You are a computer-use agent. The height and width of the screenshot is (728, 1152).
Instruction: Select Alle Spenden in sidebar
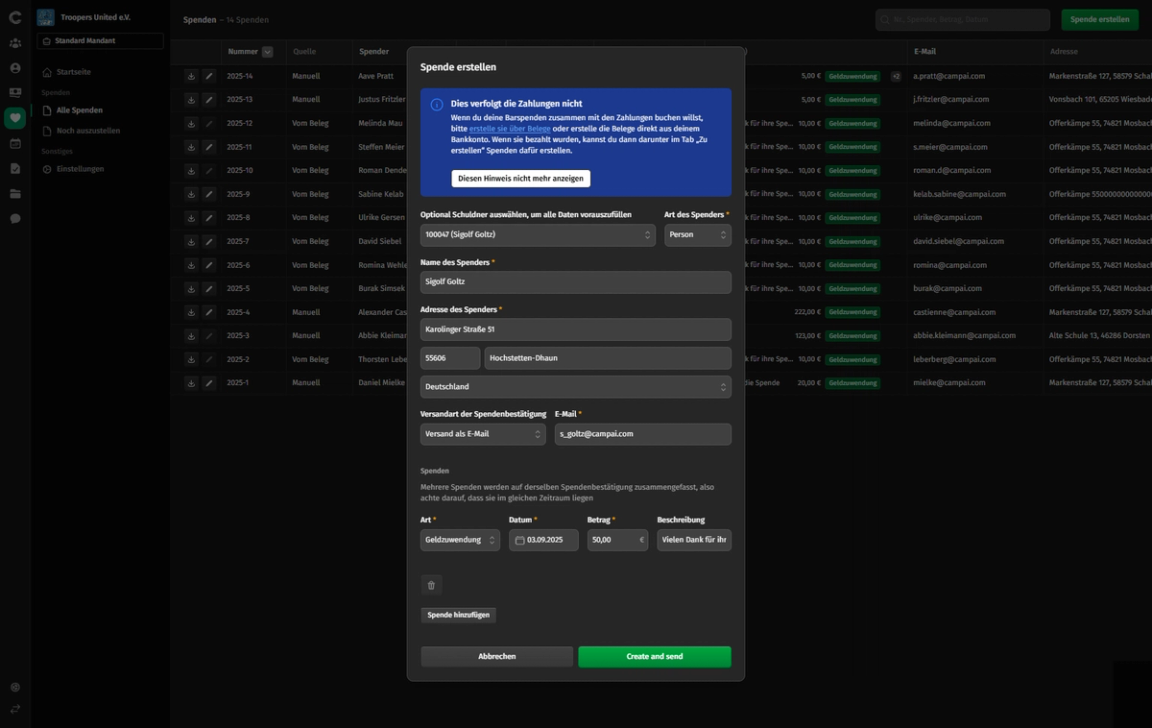tap(79, 110)
